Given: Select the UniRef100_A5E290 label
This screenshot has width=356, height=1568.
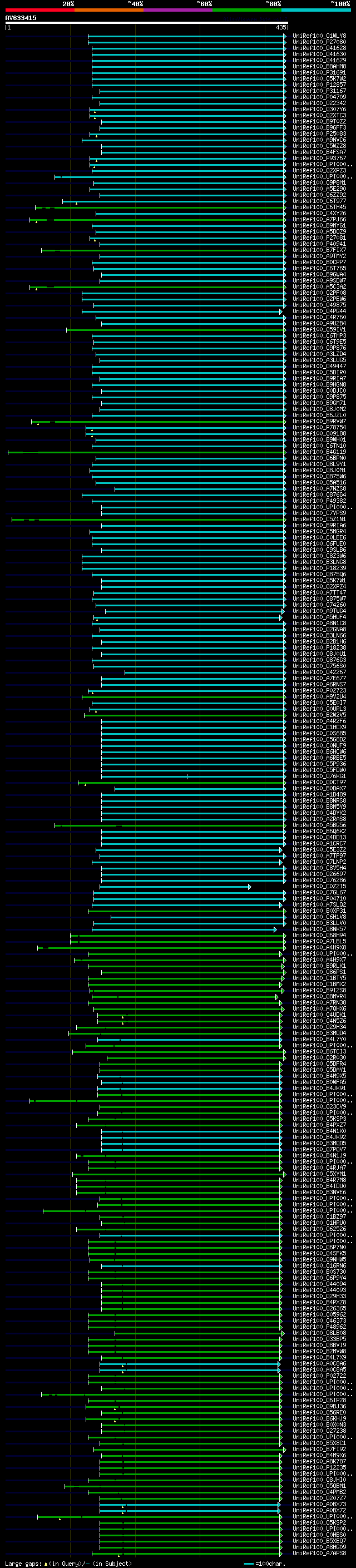Looking at the screenshot, I should point(319,189).
